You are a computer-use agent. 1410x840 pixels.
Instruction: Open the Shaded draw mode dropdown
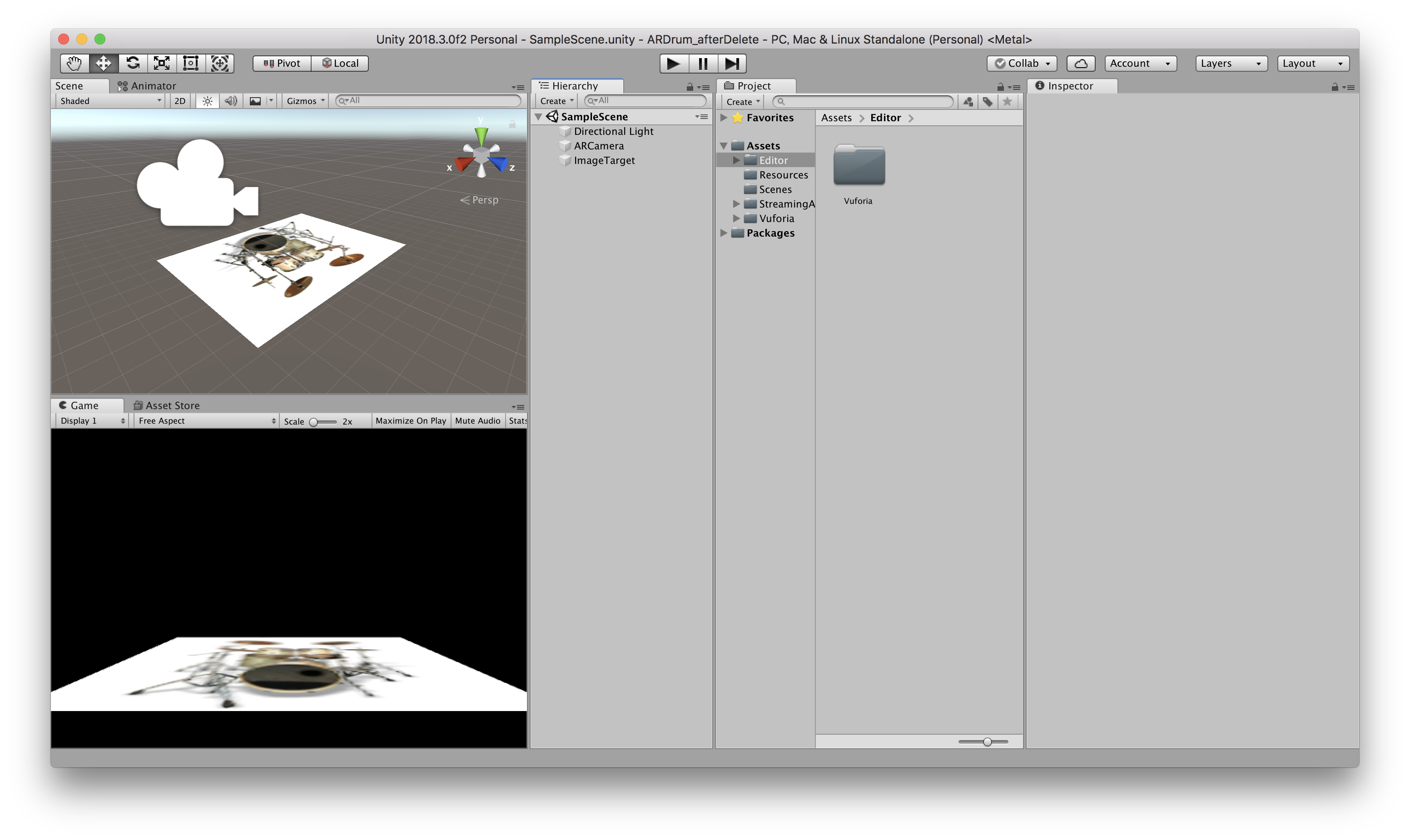(110, 101)
